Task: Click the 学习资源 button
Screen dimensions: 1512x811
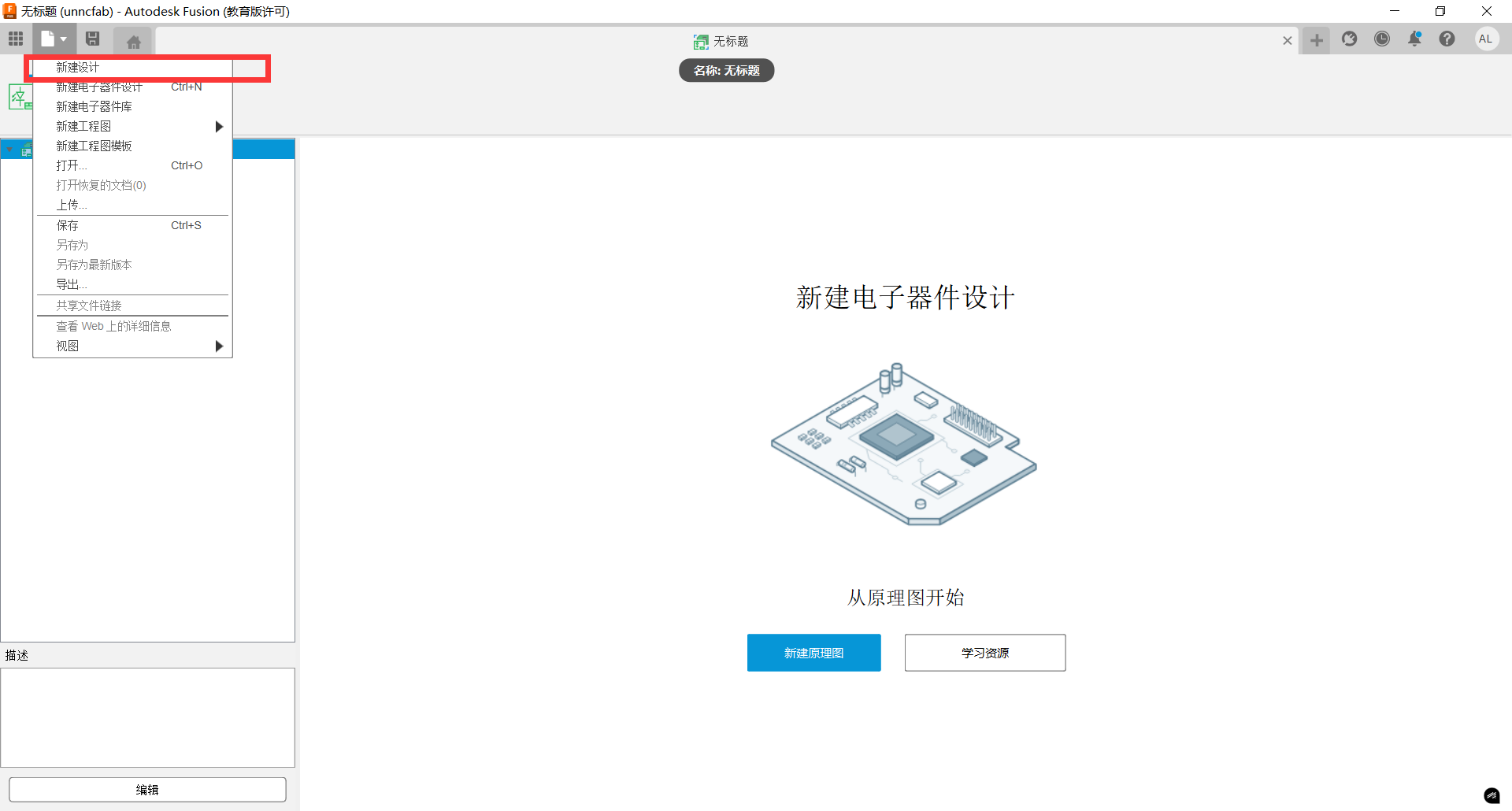Action: (984, 653)
